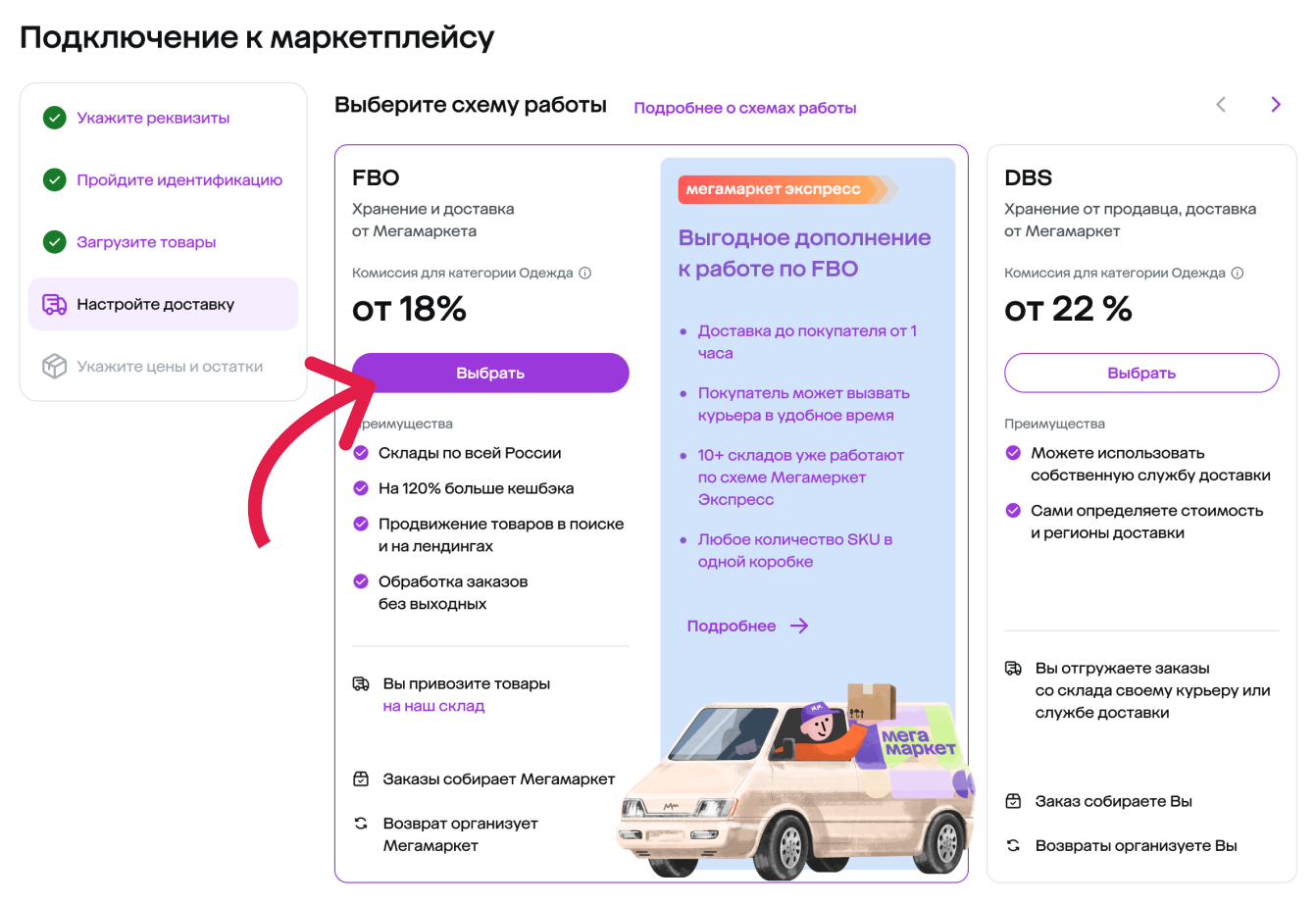Open the 'Укажите цены и остатки' step
The image size is (1316, 904).
(170, 367)
